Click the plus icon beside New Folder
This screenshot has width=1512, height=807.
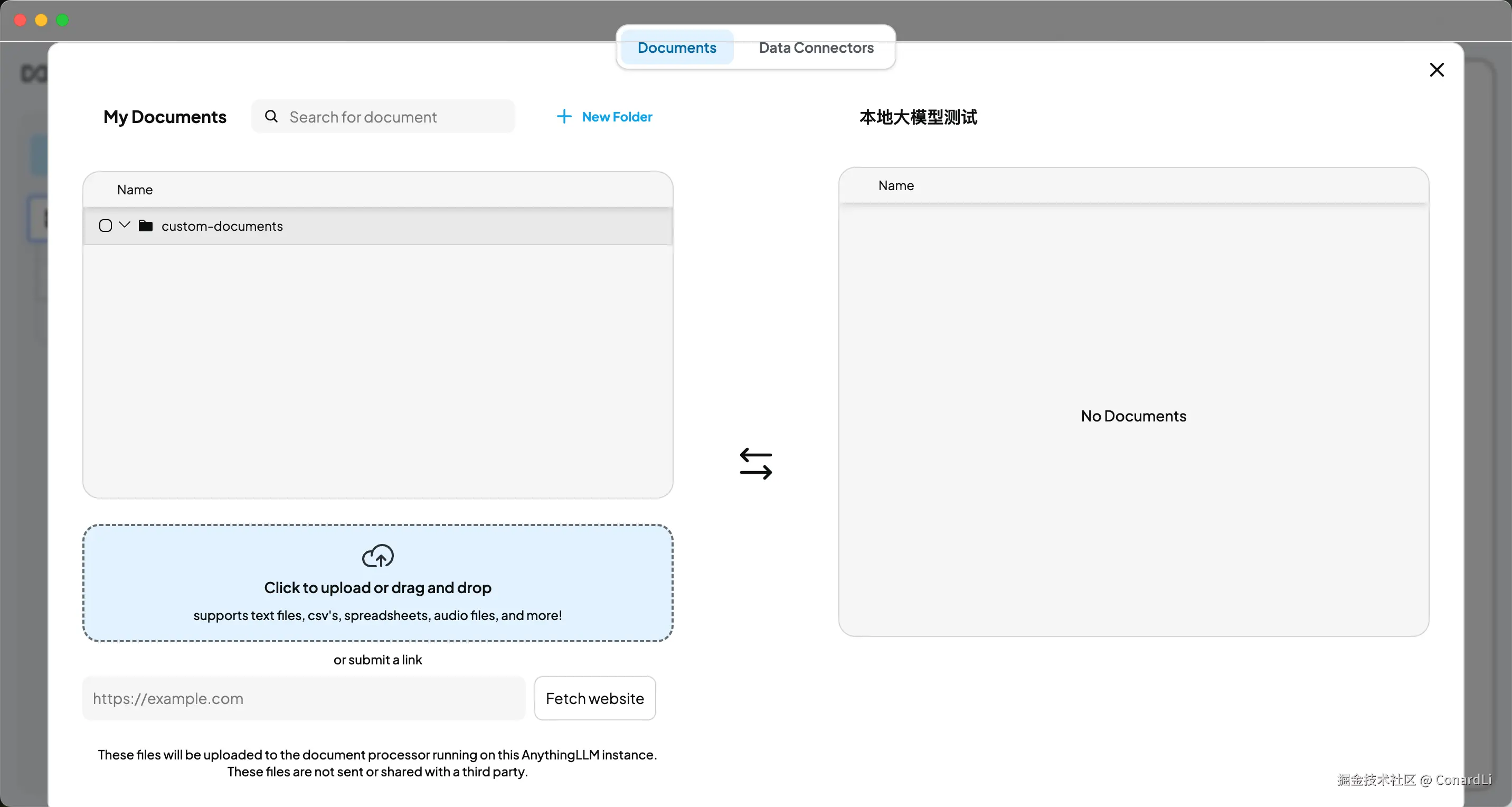[x=563, y=116]
